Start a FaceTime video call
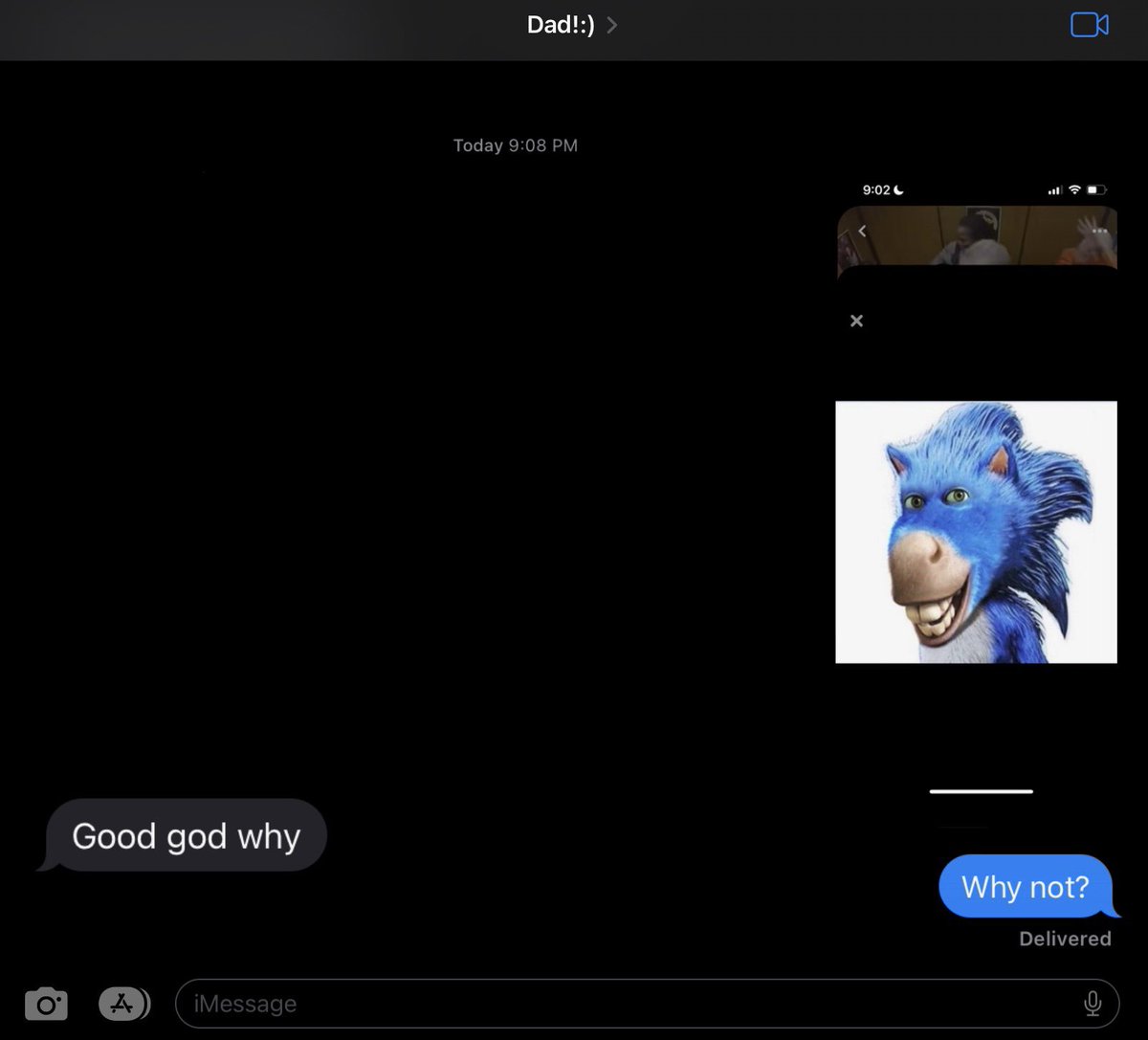 coord(1089,25)
